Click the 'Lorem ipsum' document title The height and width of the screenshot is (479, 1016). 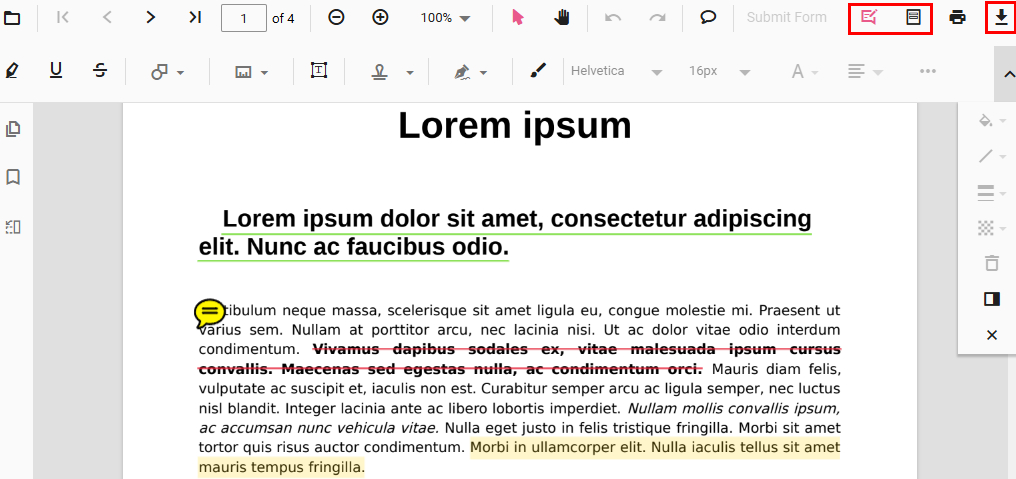click(514, 126)
